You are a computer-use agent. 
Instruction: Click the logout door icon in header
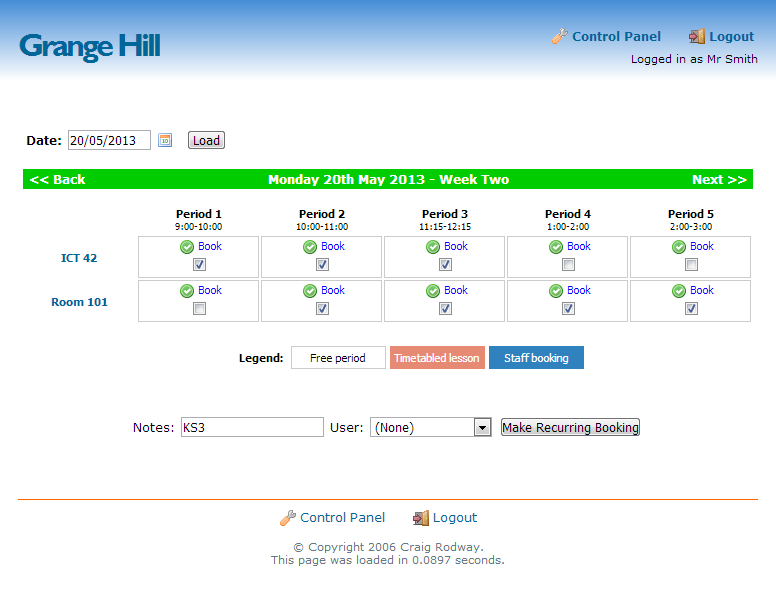697,36
